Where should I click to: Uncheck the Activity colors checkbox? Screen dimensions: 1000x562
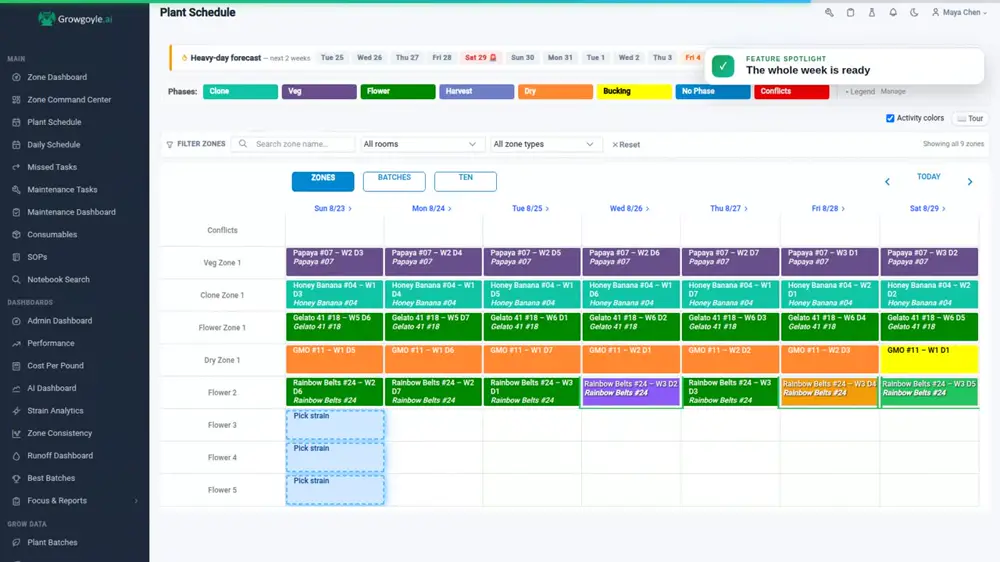(890, 118)
